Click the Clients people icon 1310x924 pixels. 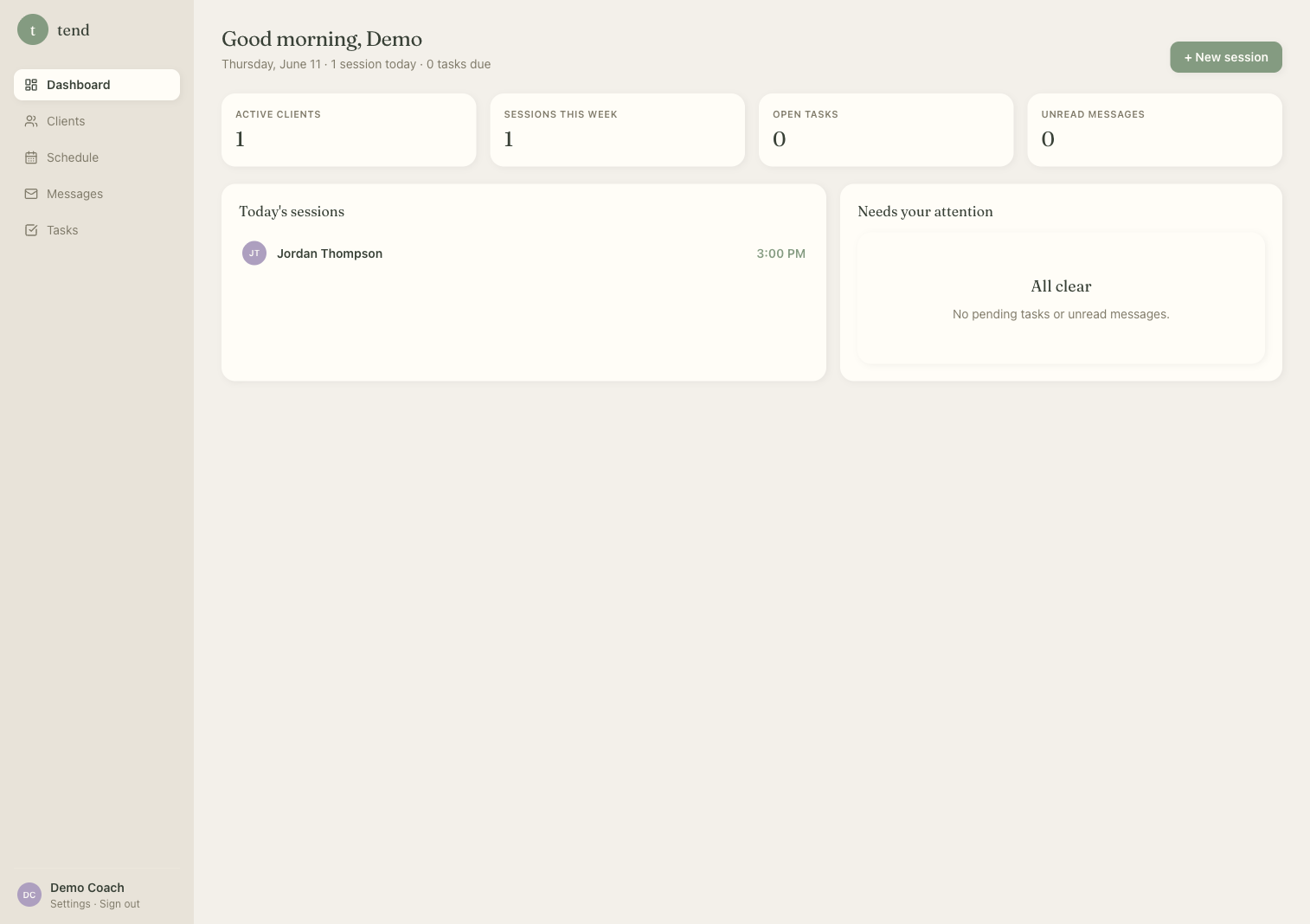pos(31,121)
